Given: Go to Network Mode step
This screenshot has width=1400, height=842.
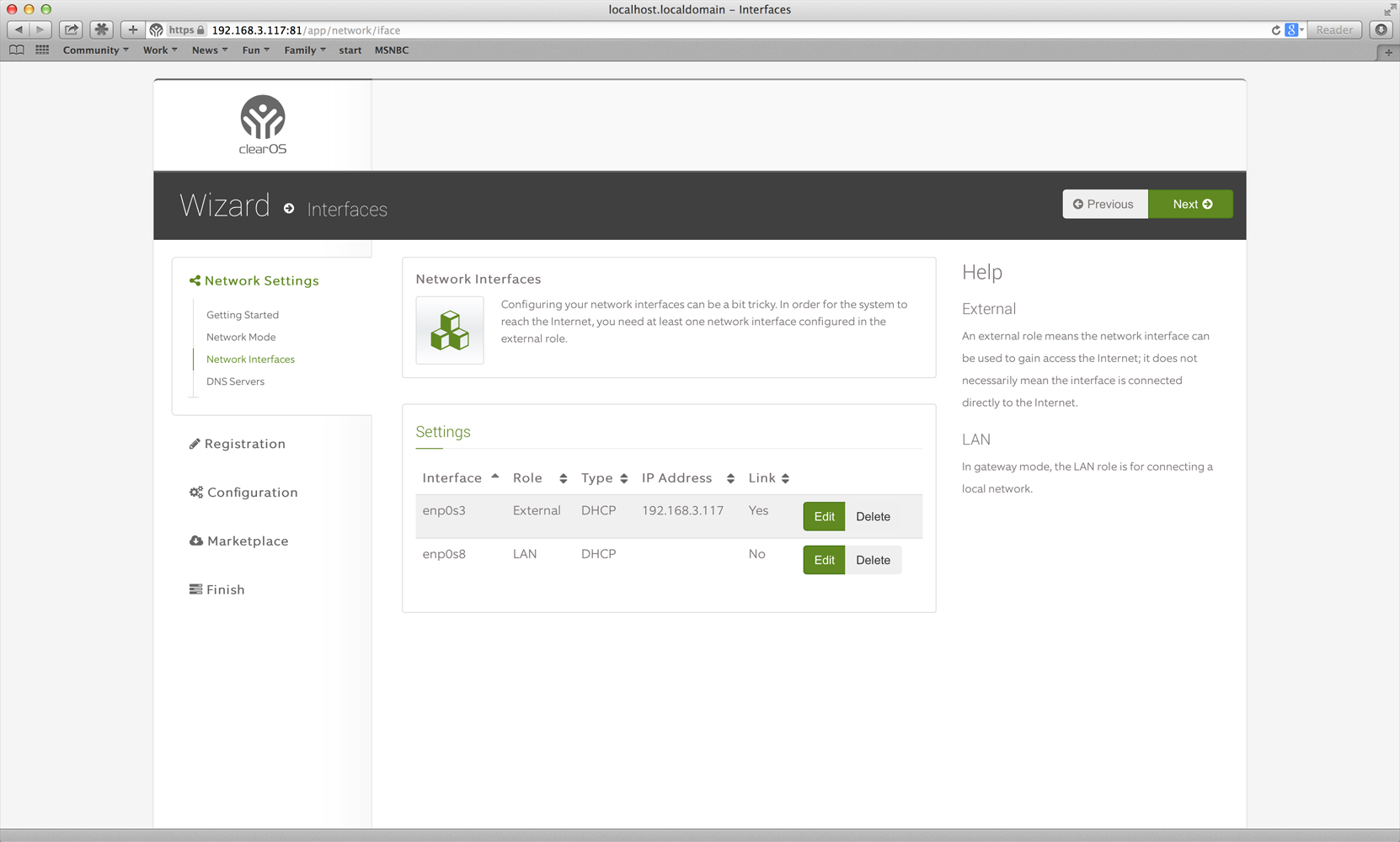Looking at the screenshot, I should (241, 337).
